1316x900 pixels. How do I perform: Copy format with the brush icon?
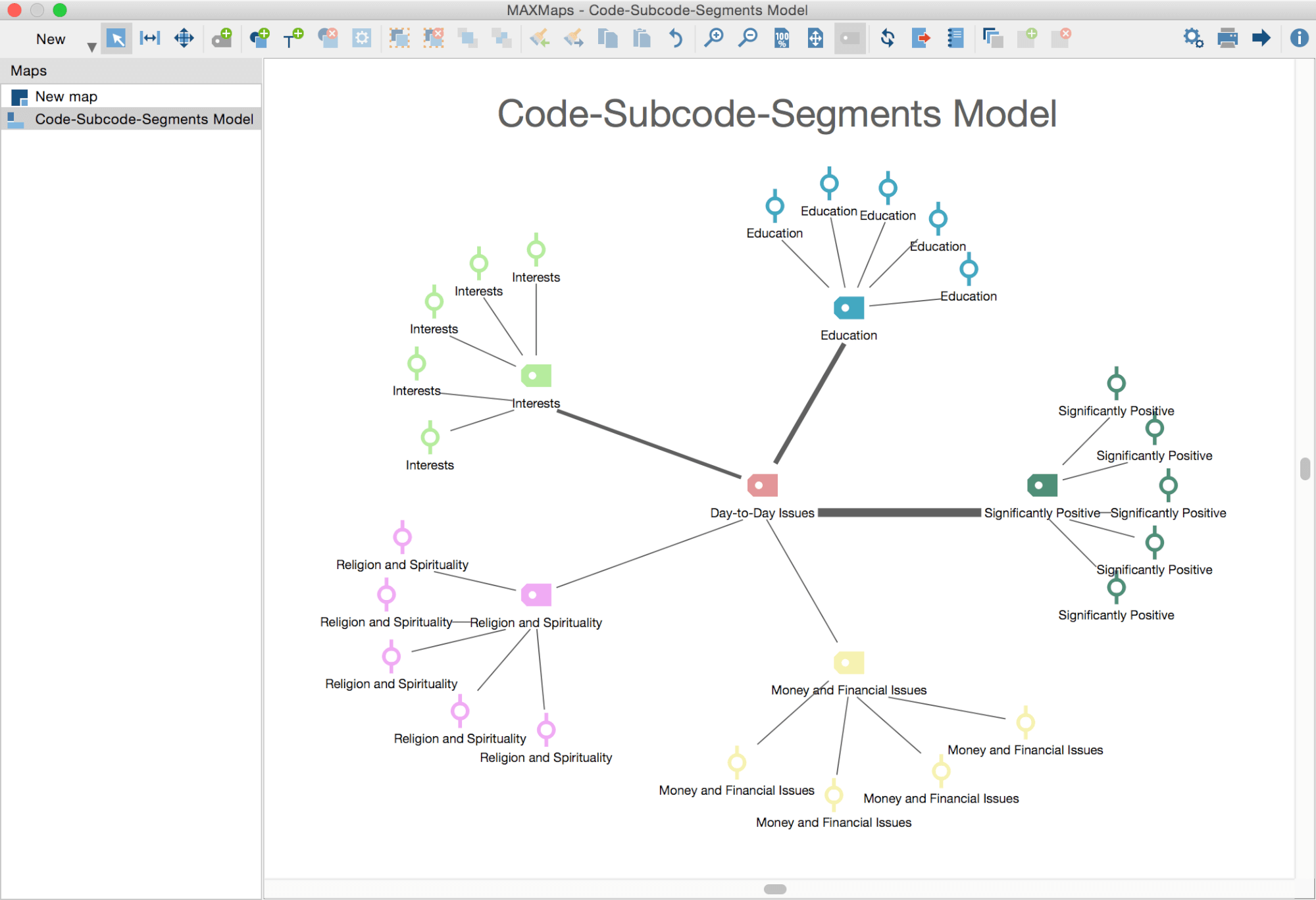point(540,38)
